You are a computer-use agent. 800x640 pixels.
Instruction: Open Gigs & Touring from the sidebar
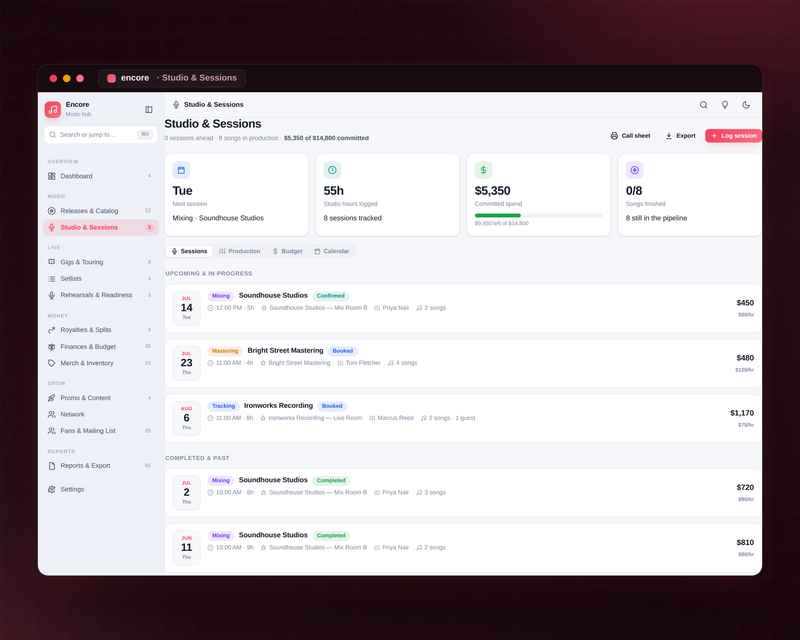pos(101,262)
